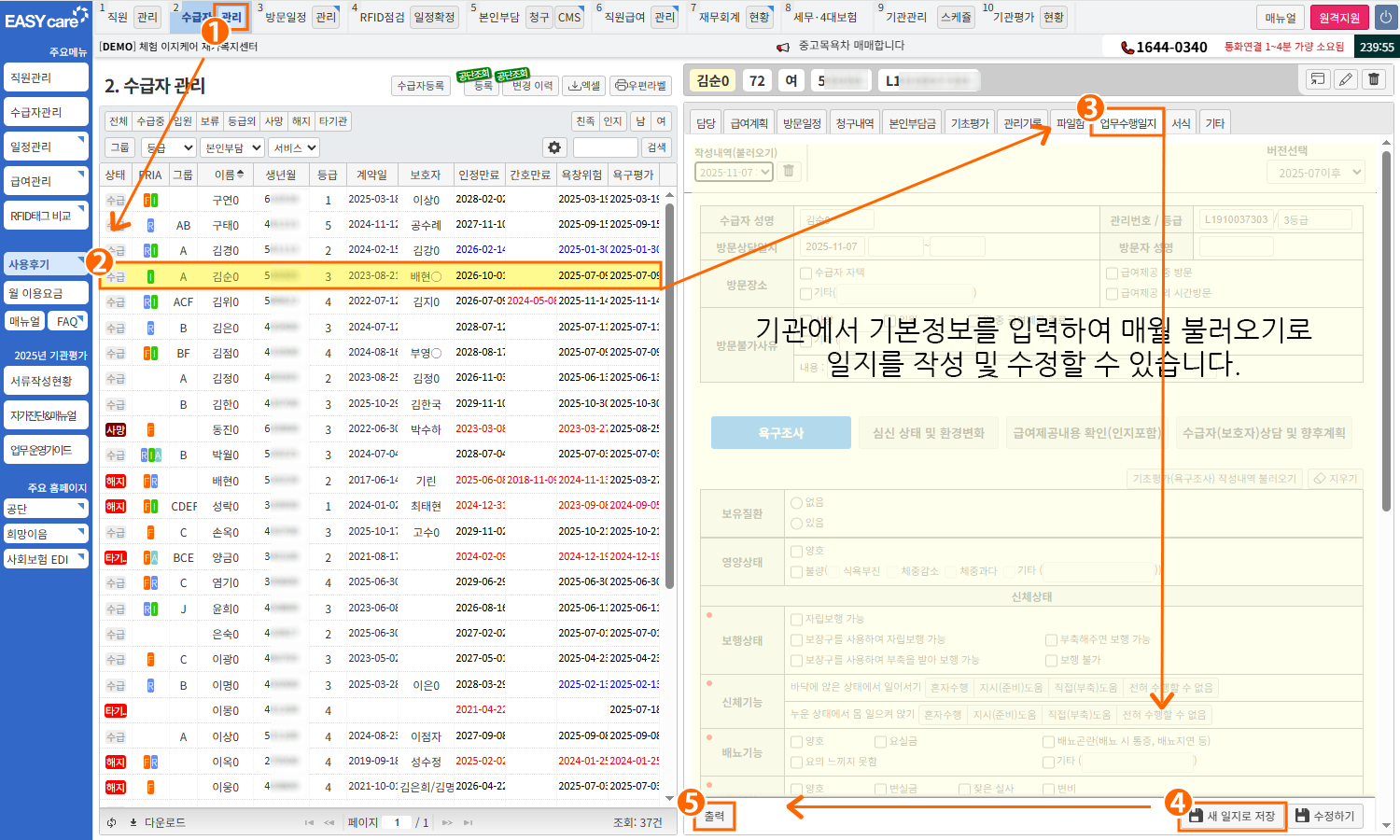Click the trash delete icon in the recipient header

point(1374,79)
